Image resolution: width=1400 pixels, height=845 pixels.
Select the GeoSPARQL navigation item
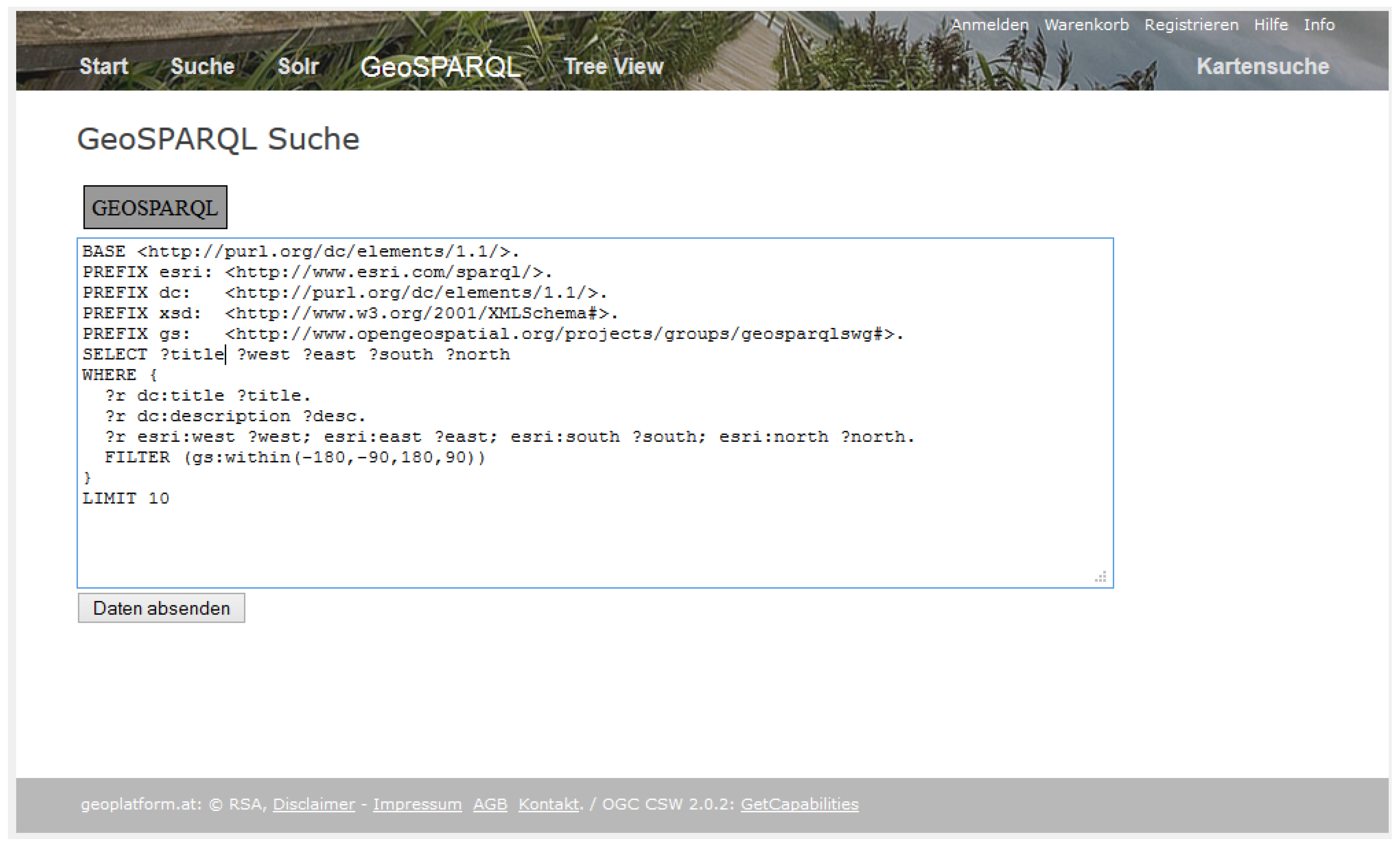click(x=440, y=67)
